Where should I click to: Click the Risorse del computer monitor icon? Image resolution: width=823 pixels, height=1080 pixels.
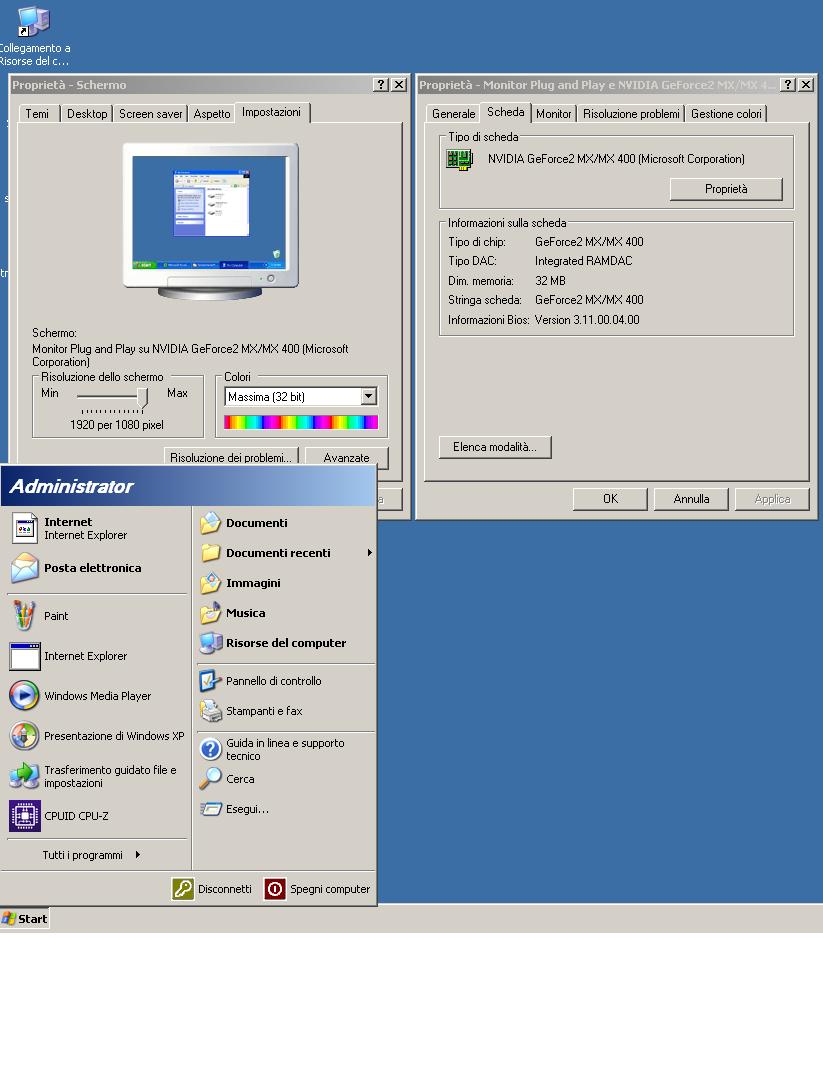pos(210,643)
